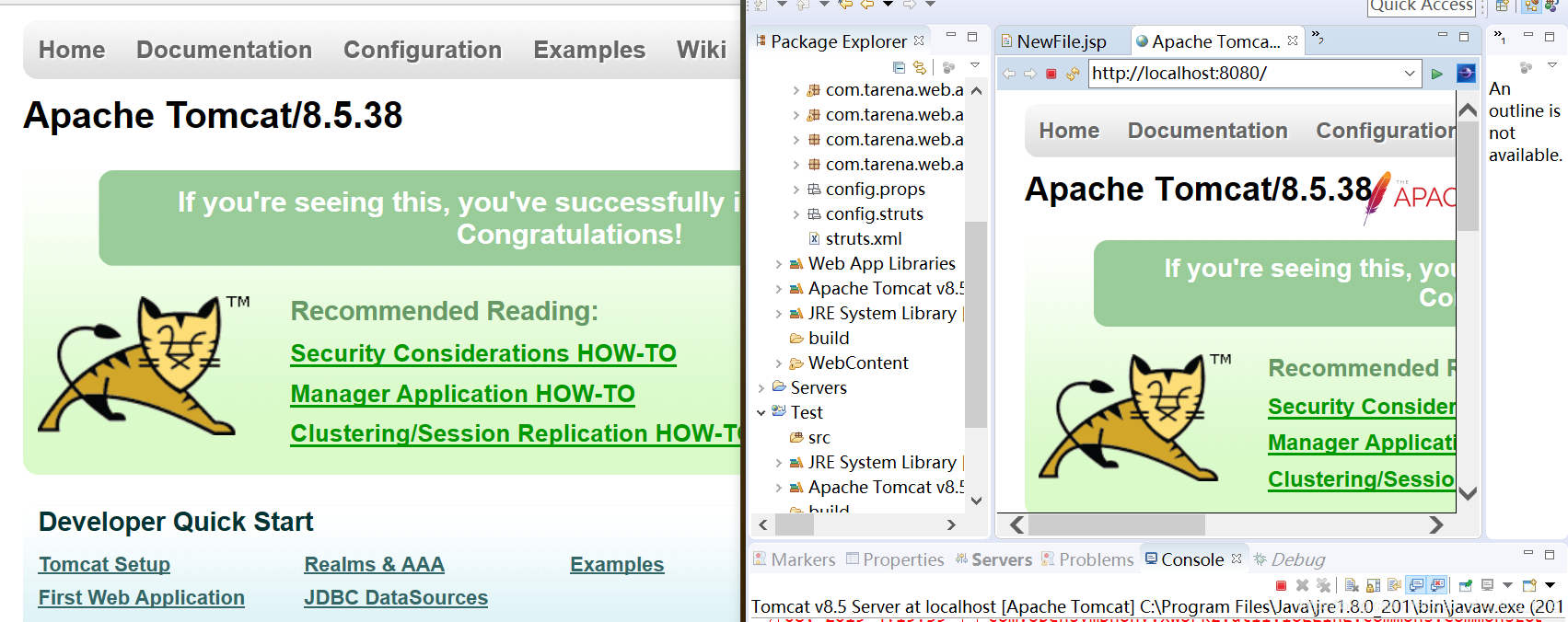Click Examples in left Tomcat nav bar
The image size is (1568, 622).
tap(589, 50)
